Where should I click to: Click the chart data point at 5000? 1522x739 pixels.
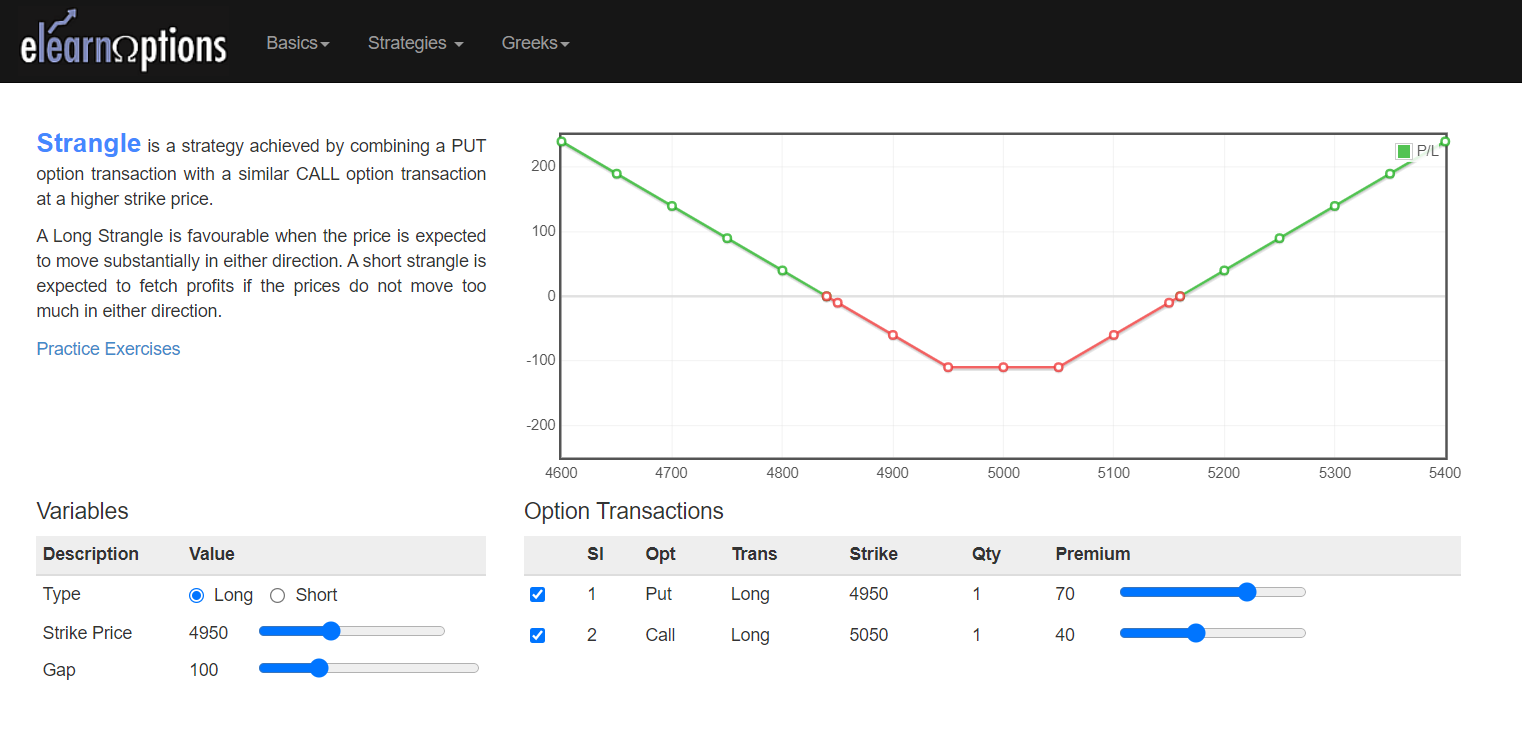pos(1003,367)
